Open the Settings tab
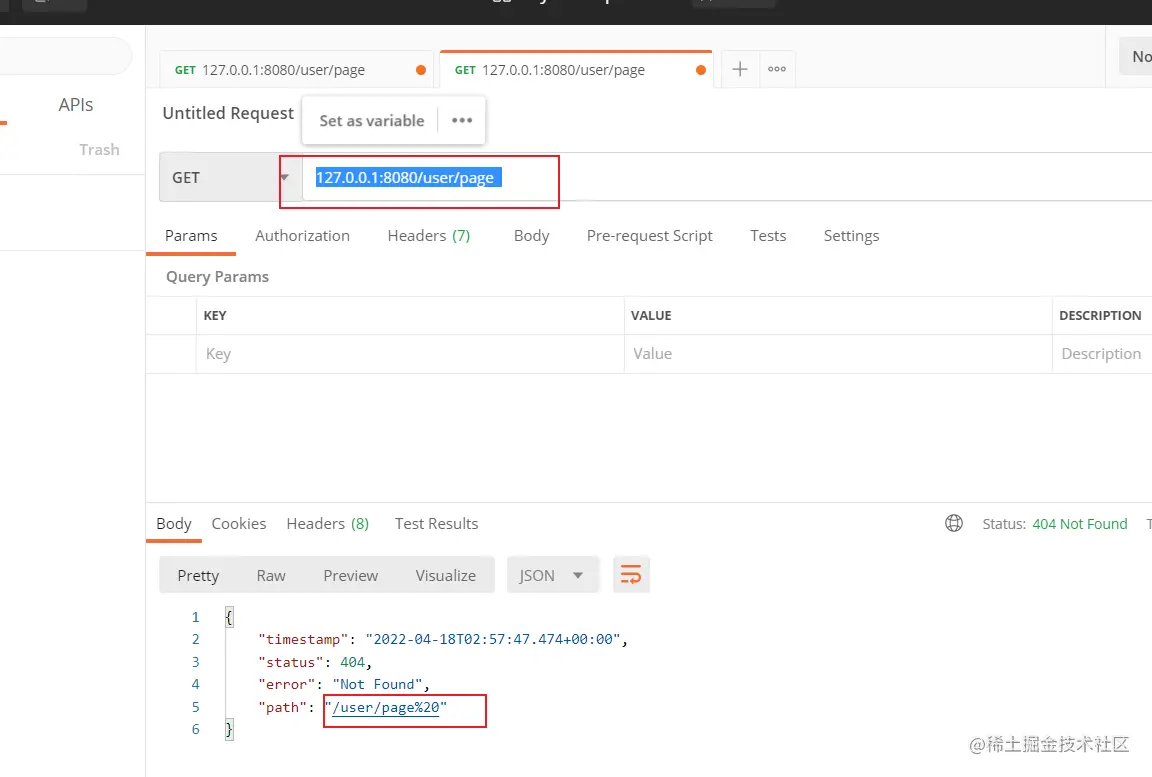Screen dimensions: 1152x777 point(851,236)
